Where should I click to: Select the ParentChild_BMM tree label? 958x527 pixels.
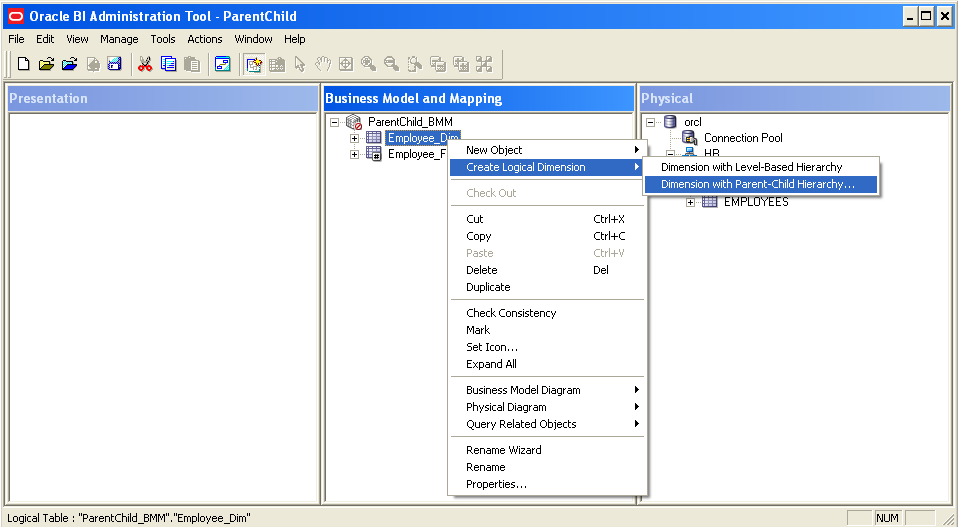(x=410, y=122)
